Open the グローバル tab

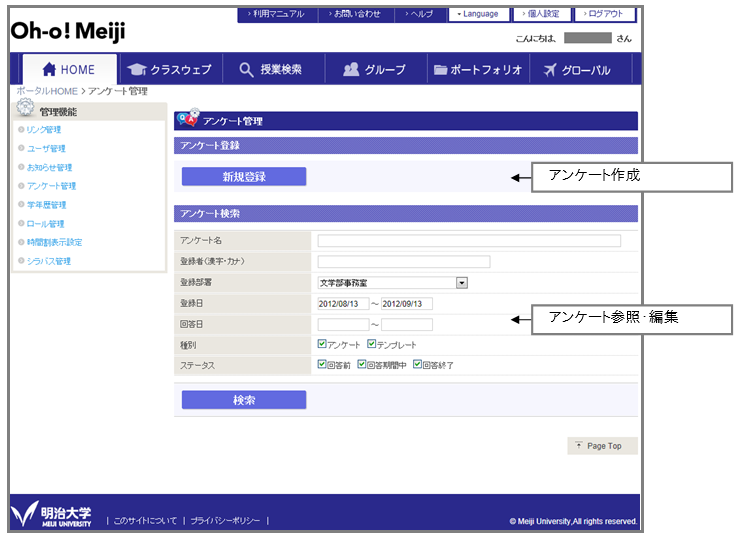click(x=581, y=69)
